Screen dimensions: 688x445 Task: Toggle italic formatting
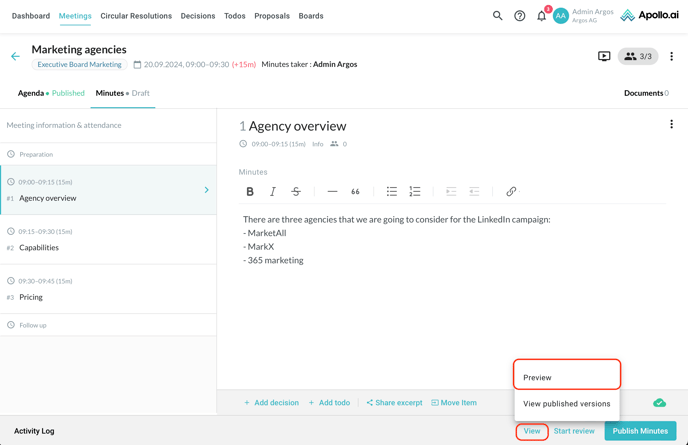pos(273,191)
